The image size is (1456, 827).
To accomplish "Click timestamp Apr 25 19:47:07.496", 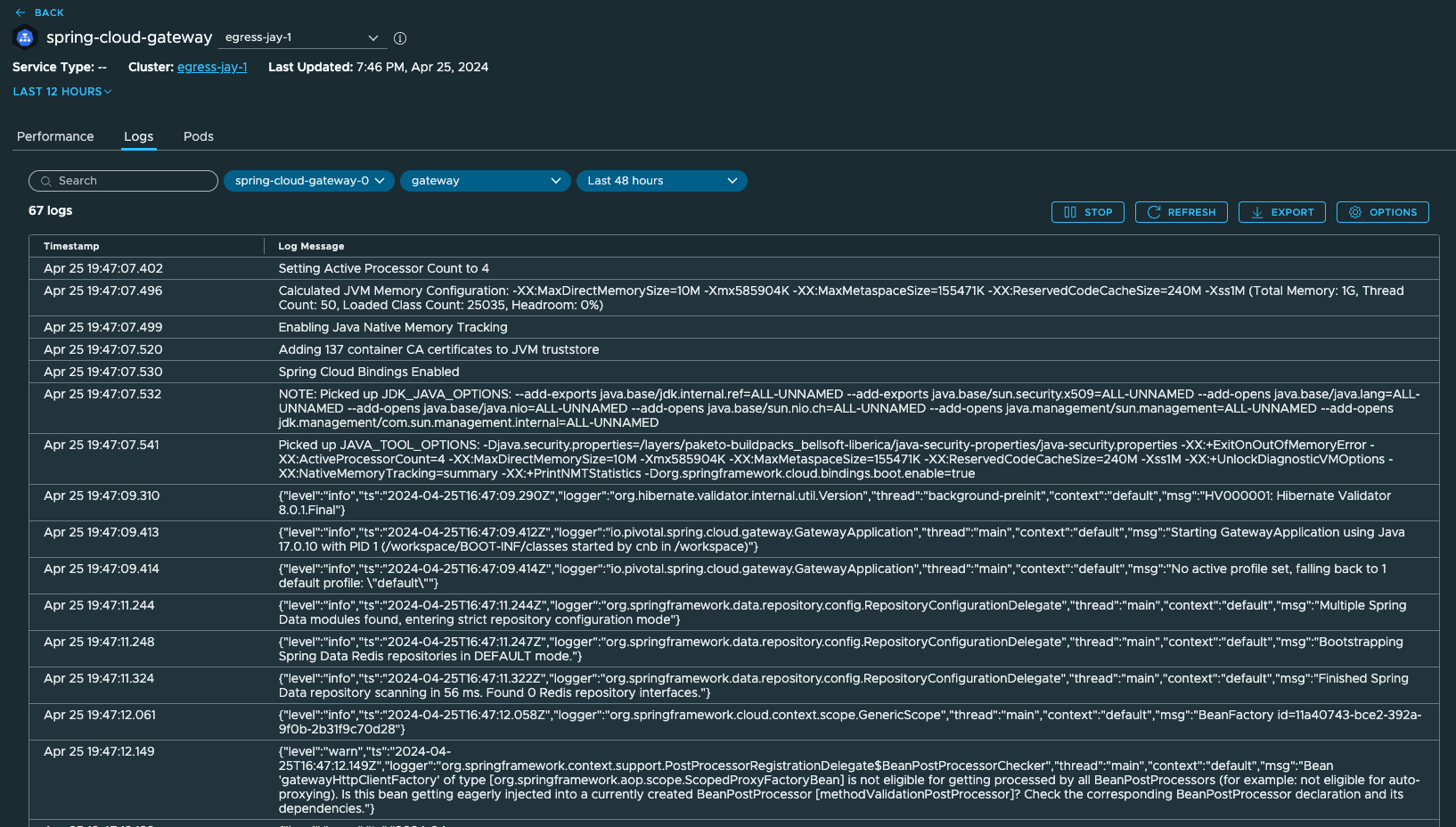I will point(103,291).
